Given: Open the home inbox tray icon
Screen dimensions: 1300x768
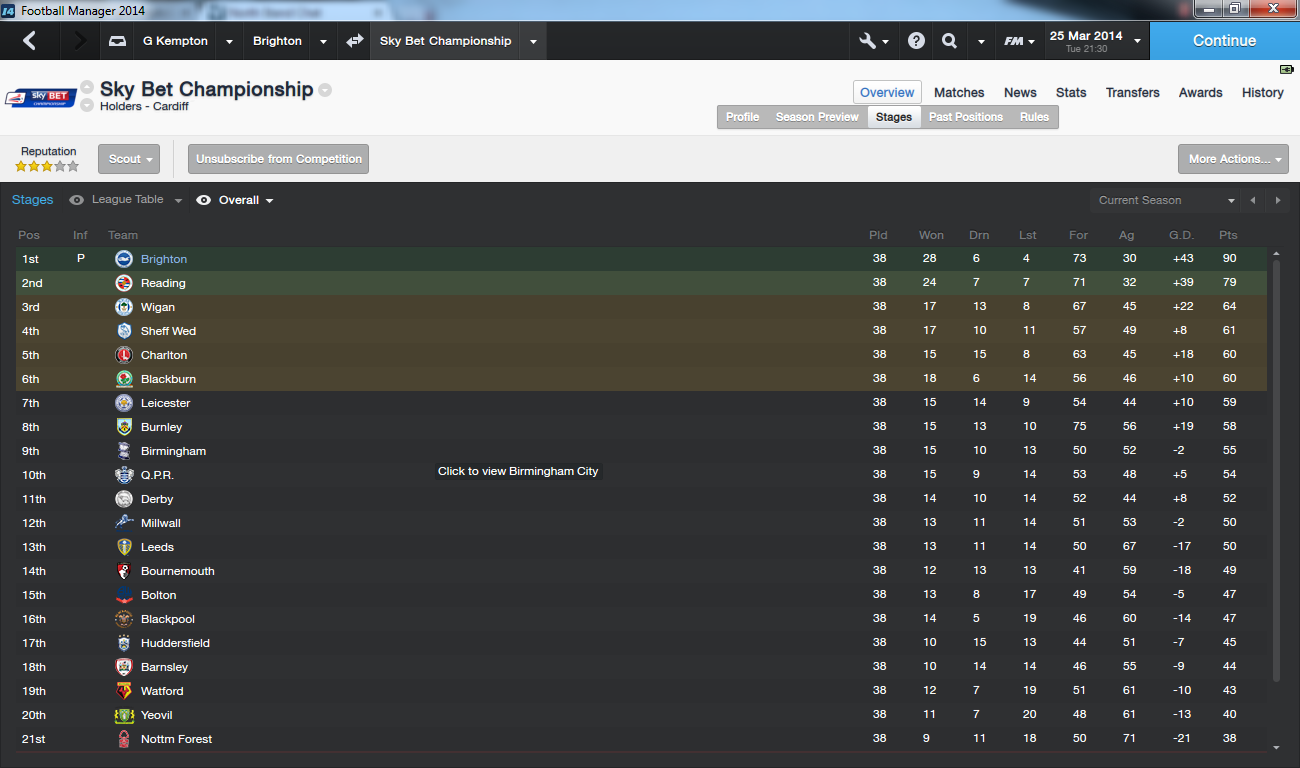Looking at the screenshot, I should [118, 41].
